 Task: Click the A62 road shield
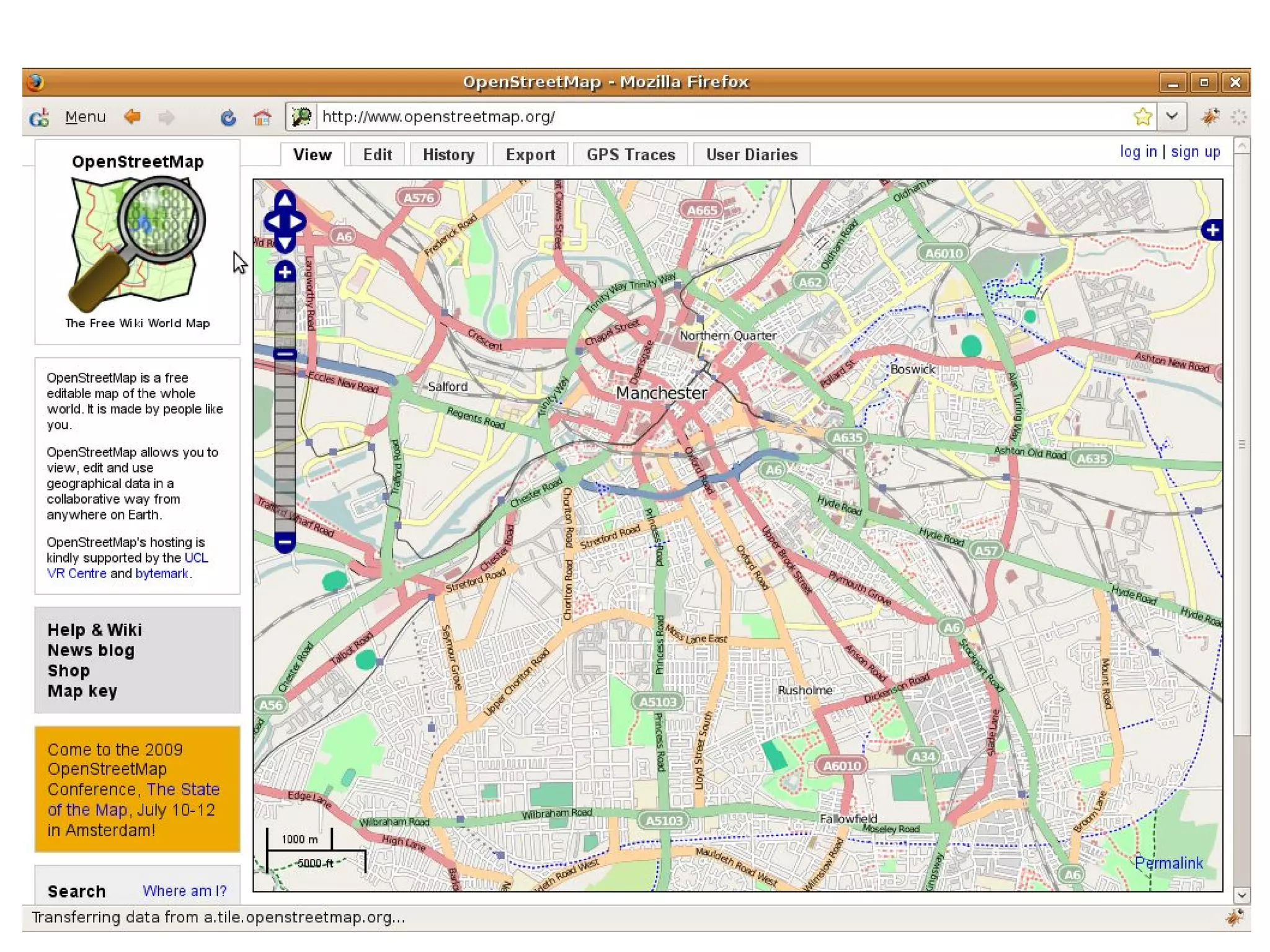pos(809,282)
